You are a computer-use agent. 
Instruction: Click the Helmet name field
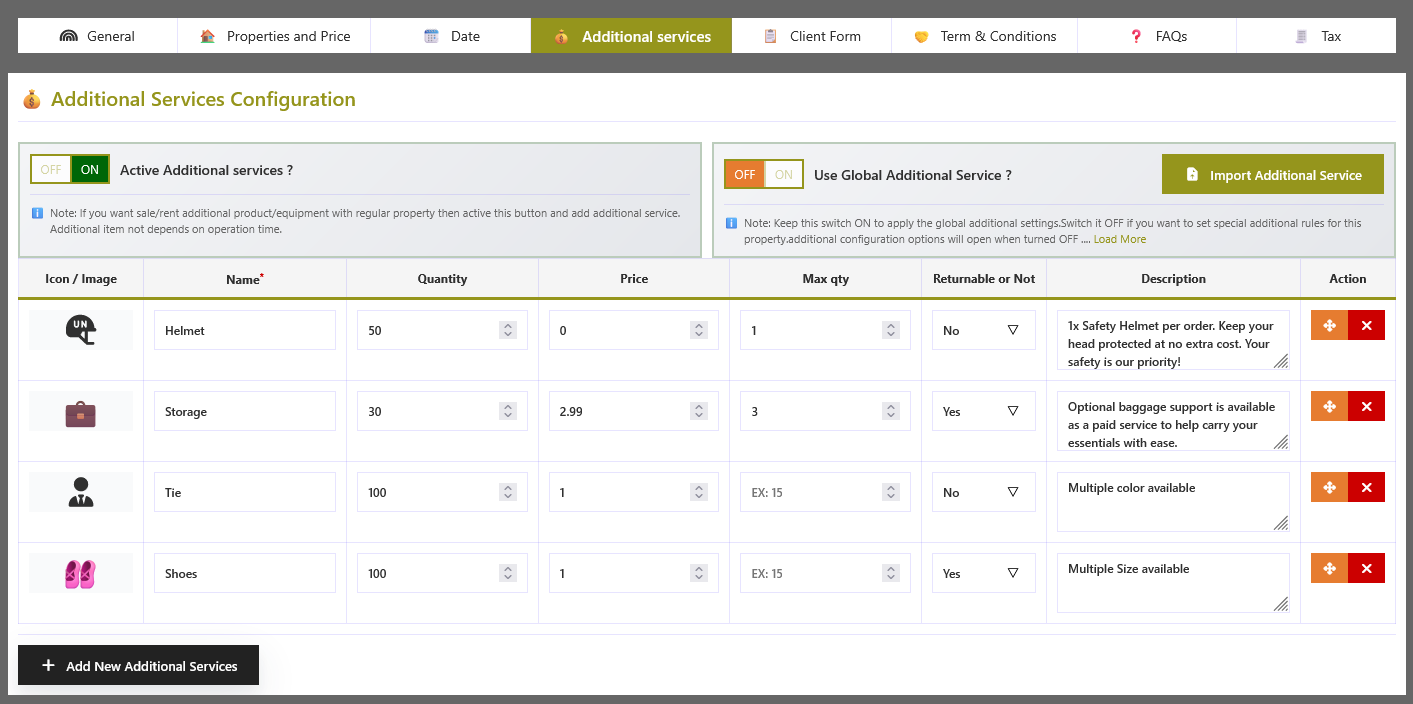coord(245,330)
